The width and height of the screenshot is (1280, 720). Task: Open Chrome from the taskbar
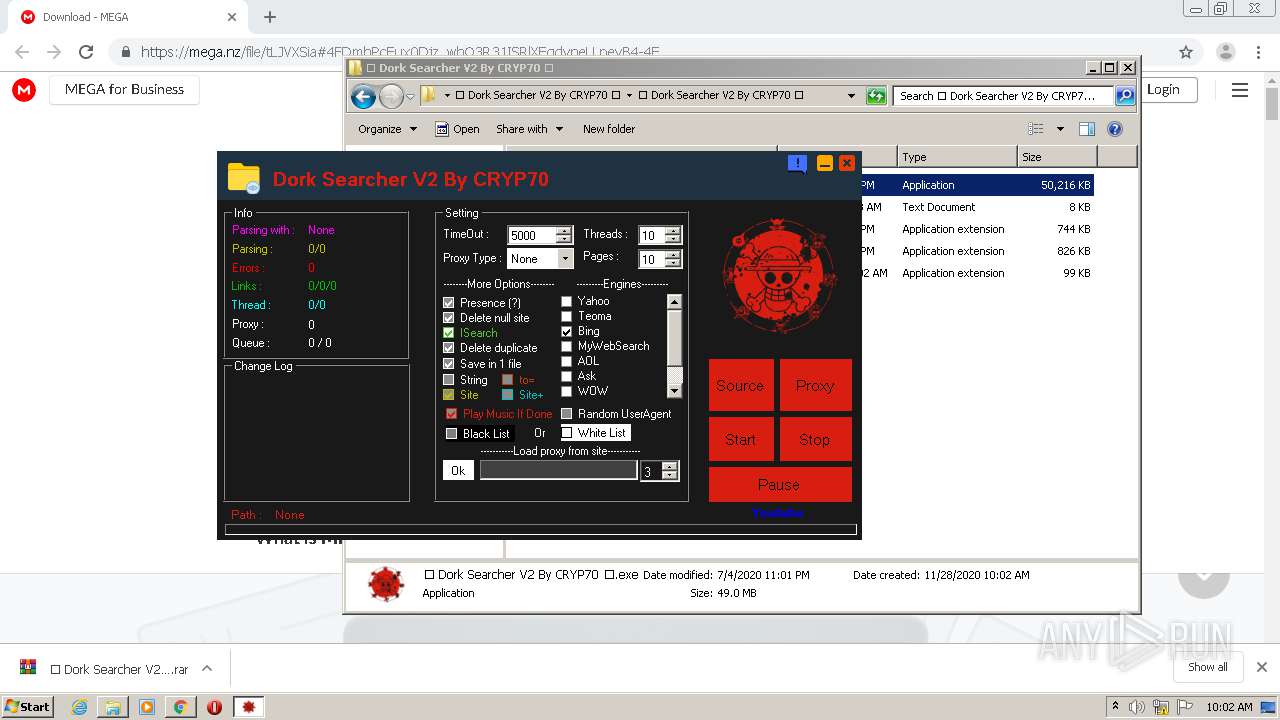(180, 707)
